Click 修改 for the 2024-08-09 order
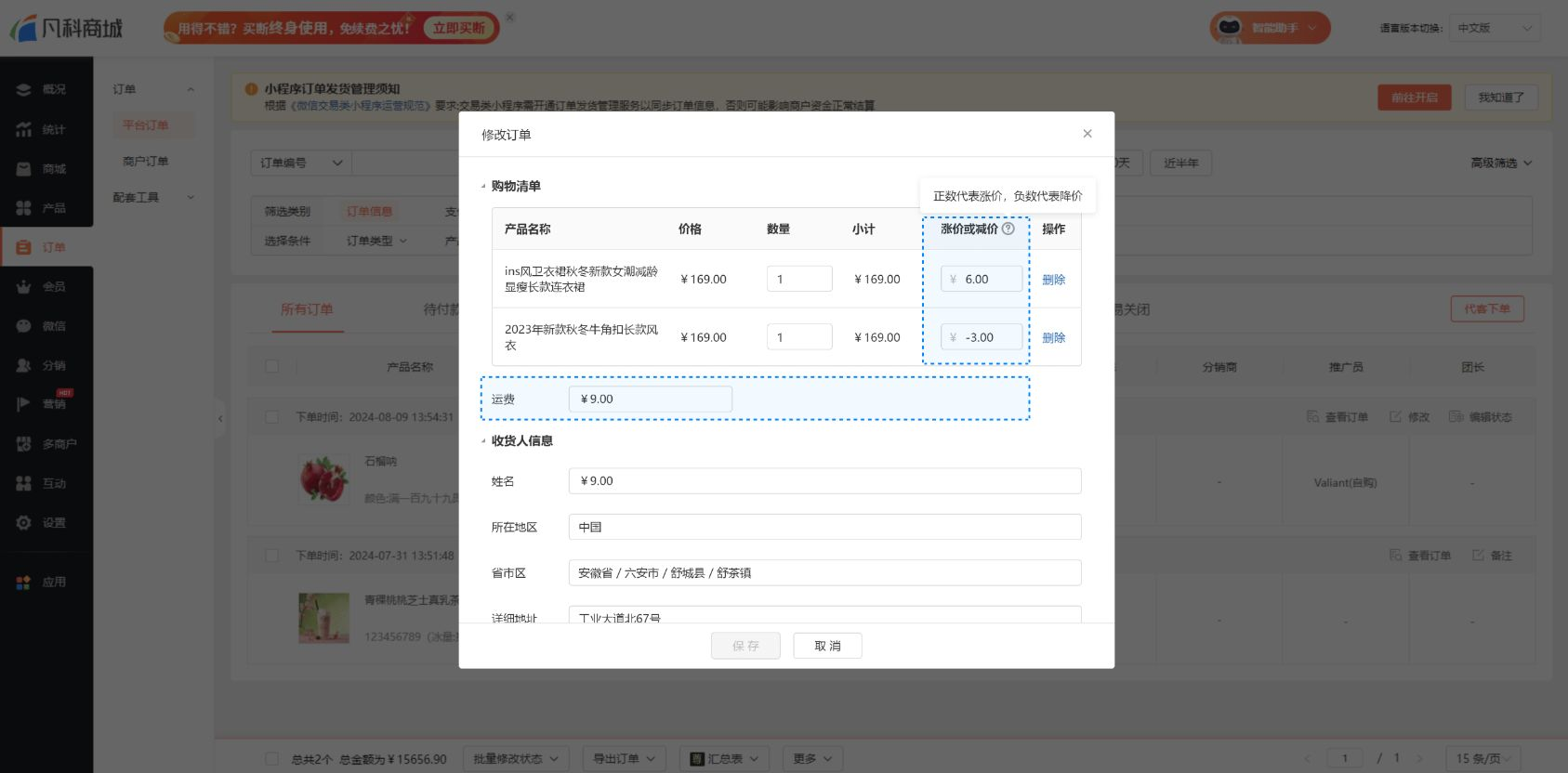 (x=1410, y=417)
